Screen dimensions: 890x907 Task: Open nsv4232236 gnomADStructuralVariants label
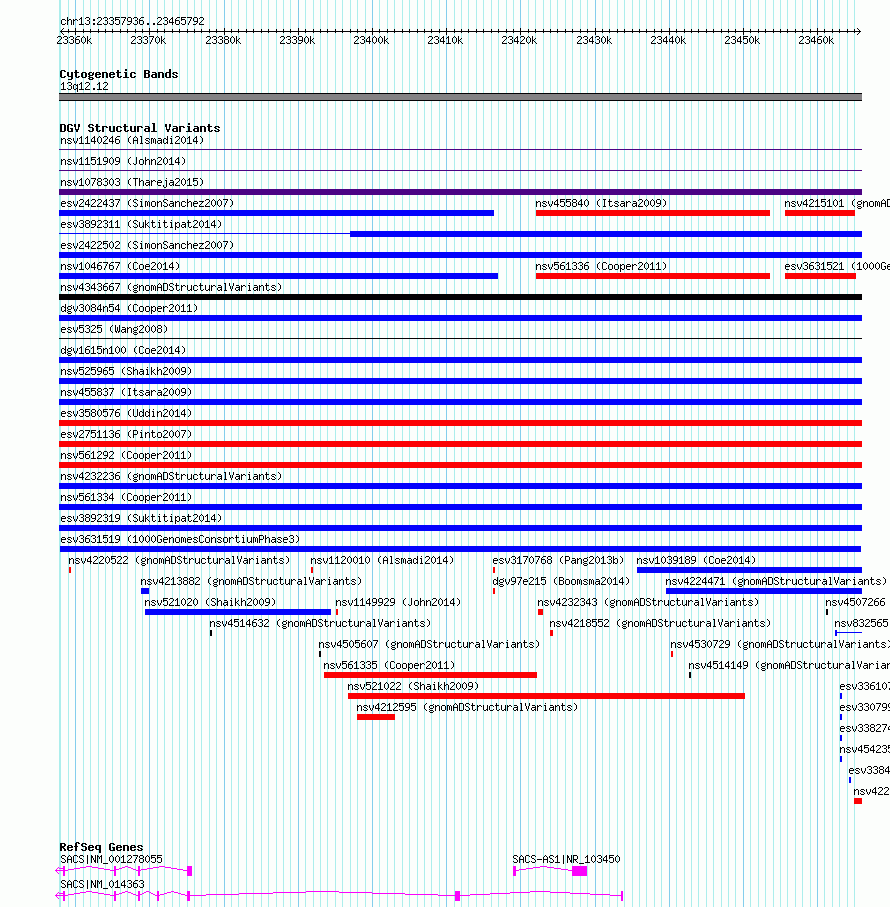point(171,476)
